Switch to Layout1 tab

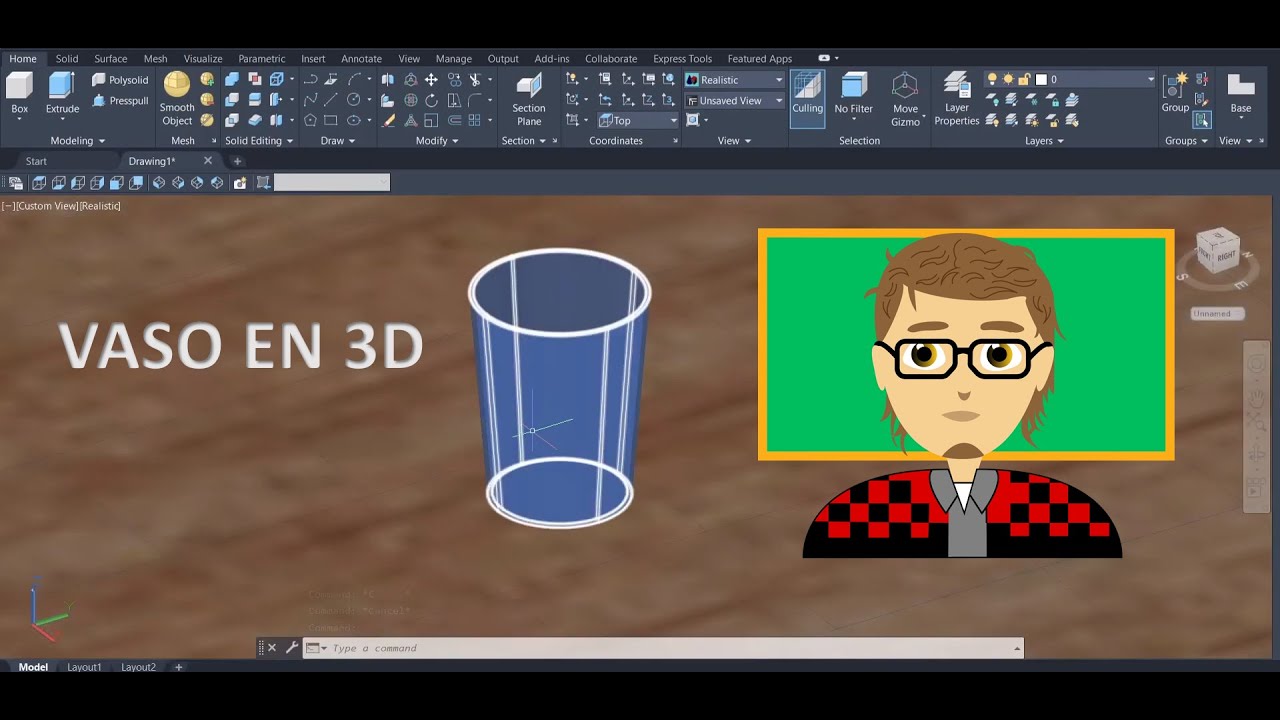[x=84, y=667]
